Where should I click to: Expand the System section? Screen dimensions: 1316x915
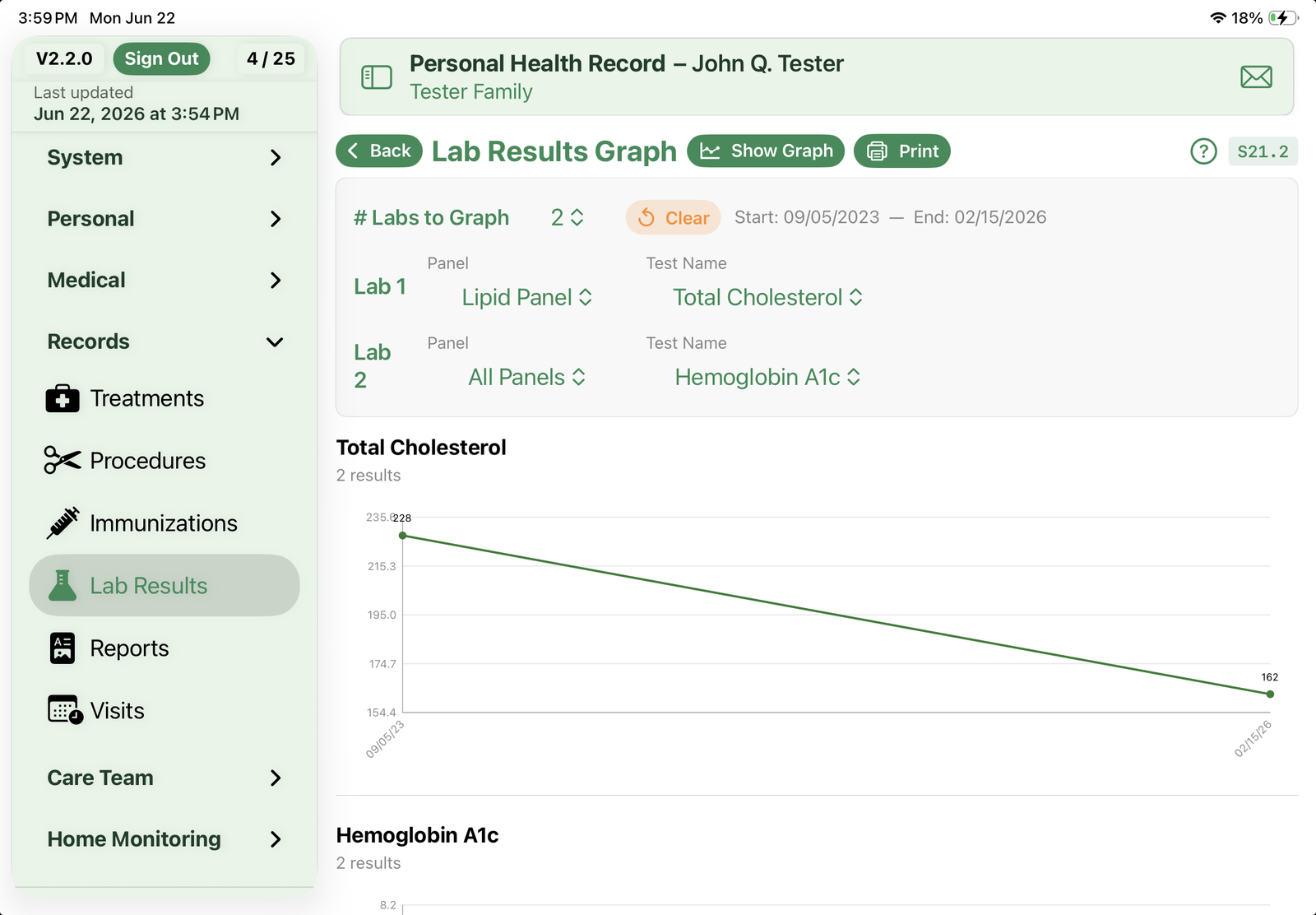click(164, 157)
